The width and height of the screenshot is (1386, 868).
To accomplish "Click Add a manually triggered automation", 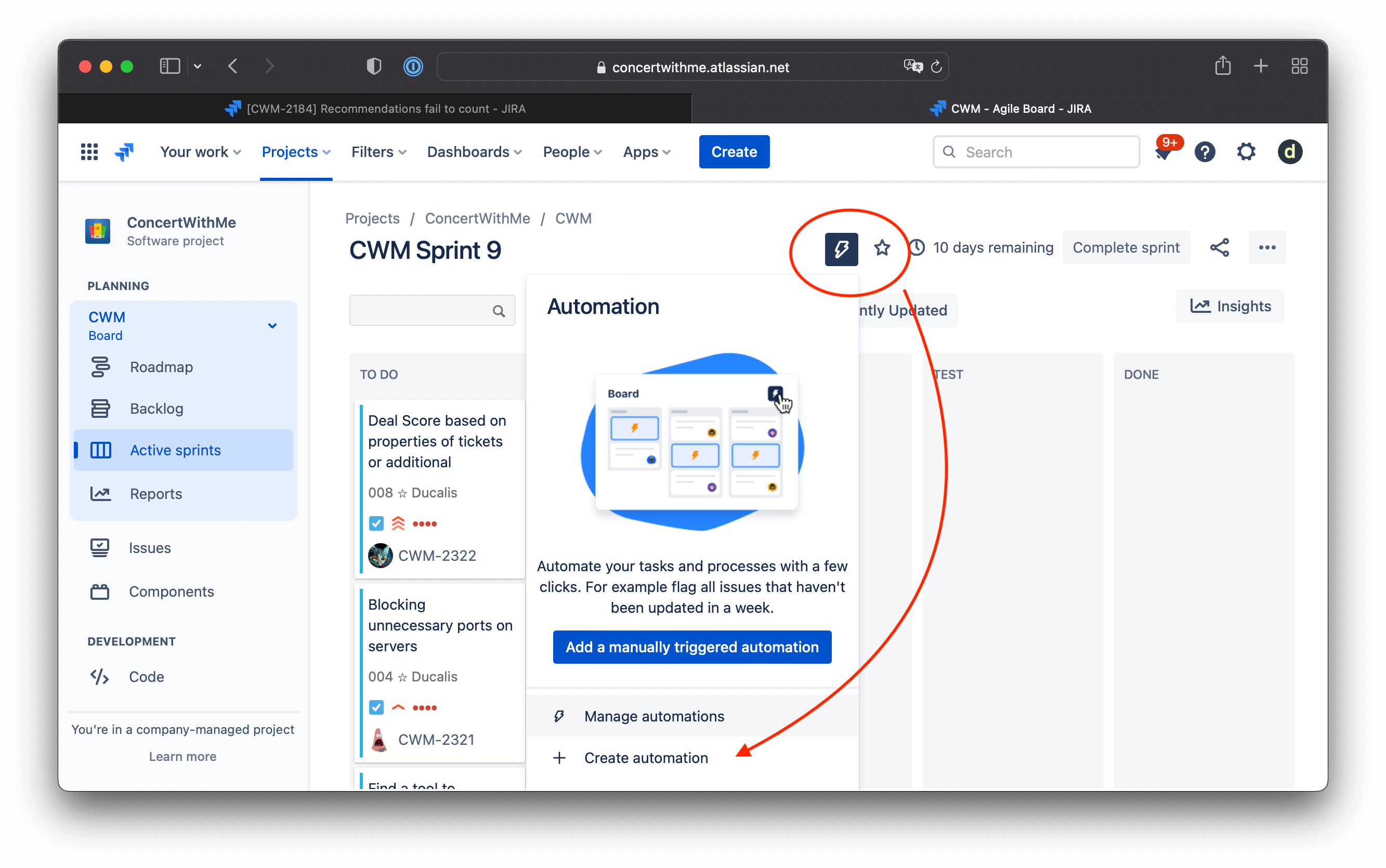I will tap(691, 647).
